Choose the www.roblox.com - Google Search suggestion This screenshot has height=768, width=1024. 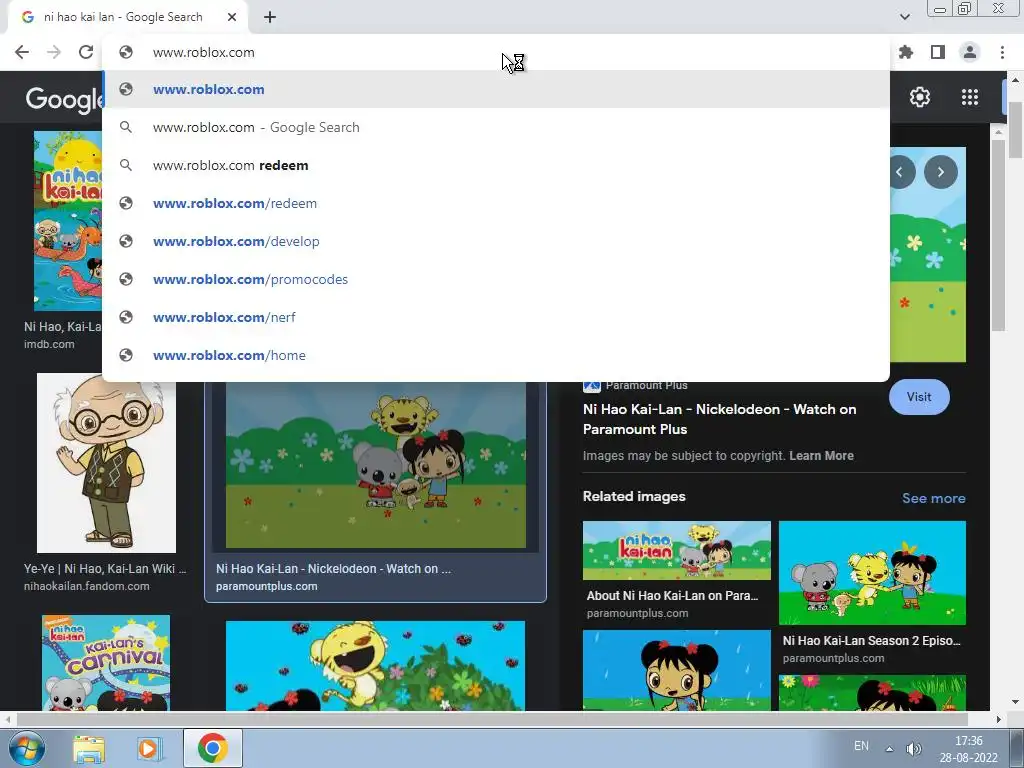pos(496,127)
